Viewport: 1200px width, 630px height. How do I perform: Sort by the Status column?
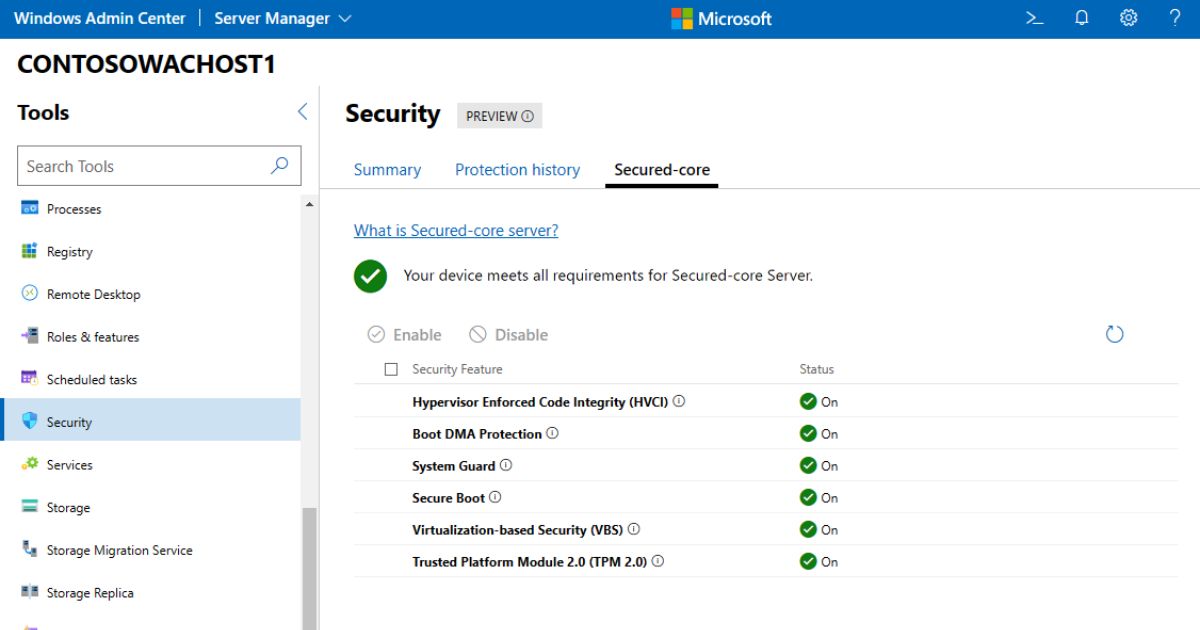[817, 369]
